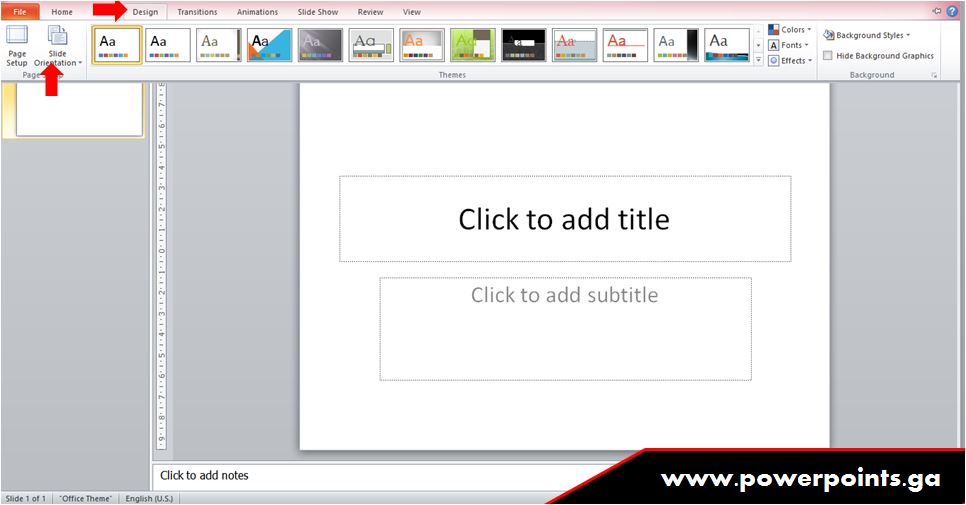Open the Animations tab
966x505 pixels.
coord(258,12)
